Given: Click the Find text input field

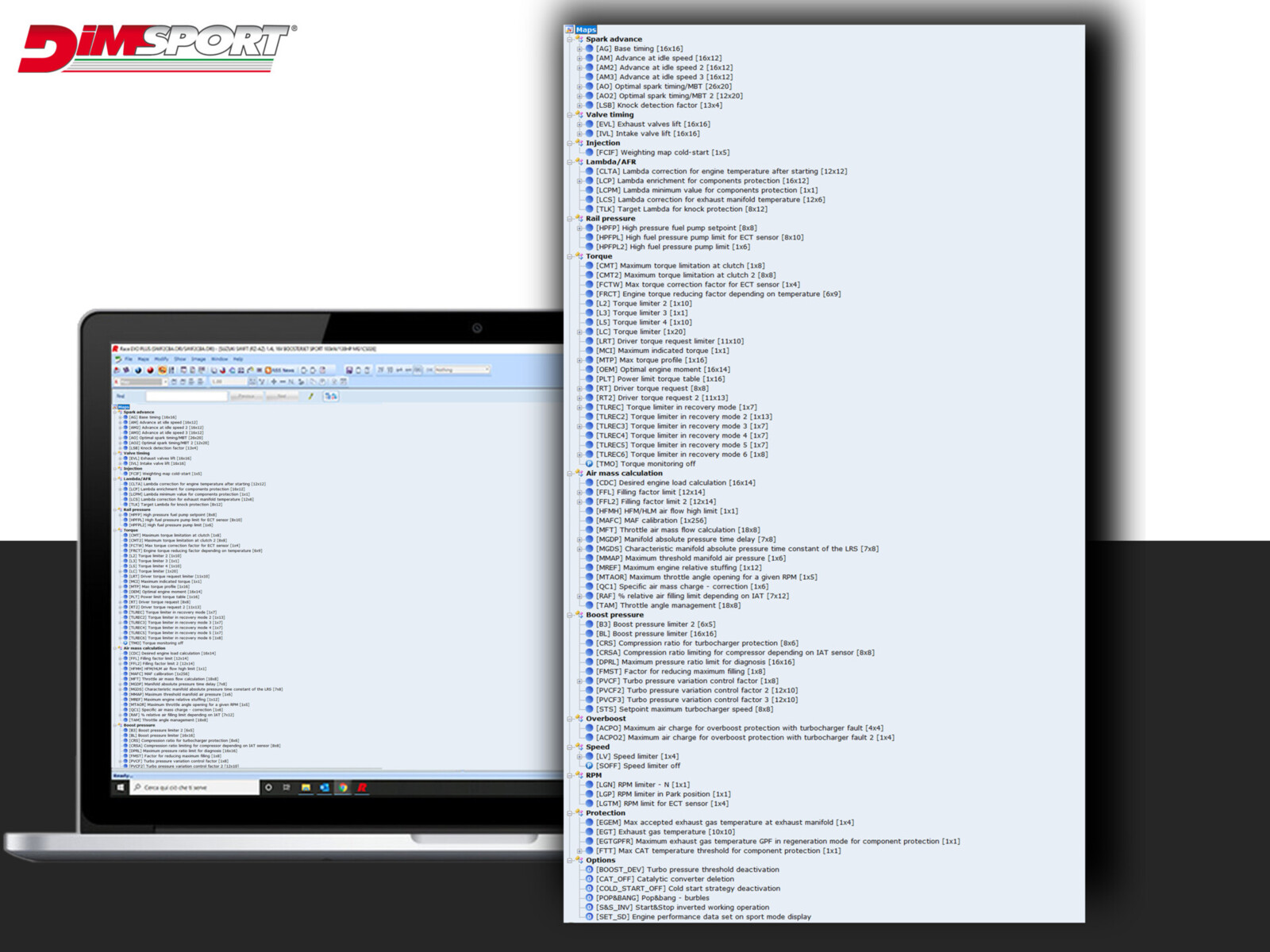Looking at the screenshot, I should pyautogui.click(x=186, y=396).
